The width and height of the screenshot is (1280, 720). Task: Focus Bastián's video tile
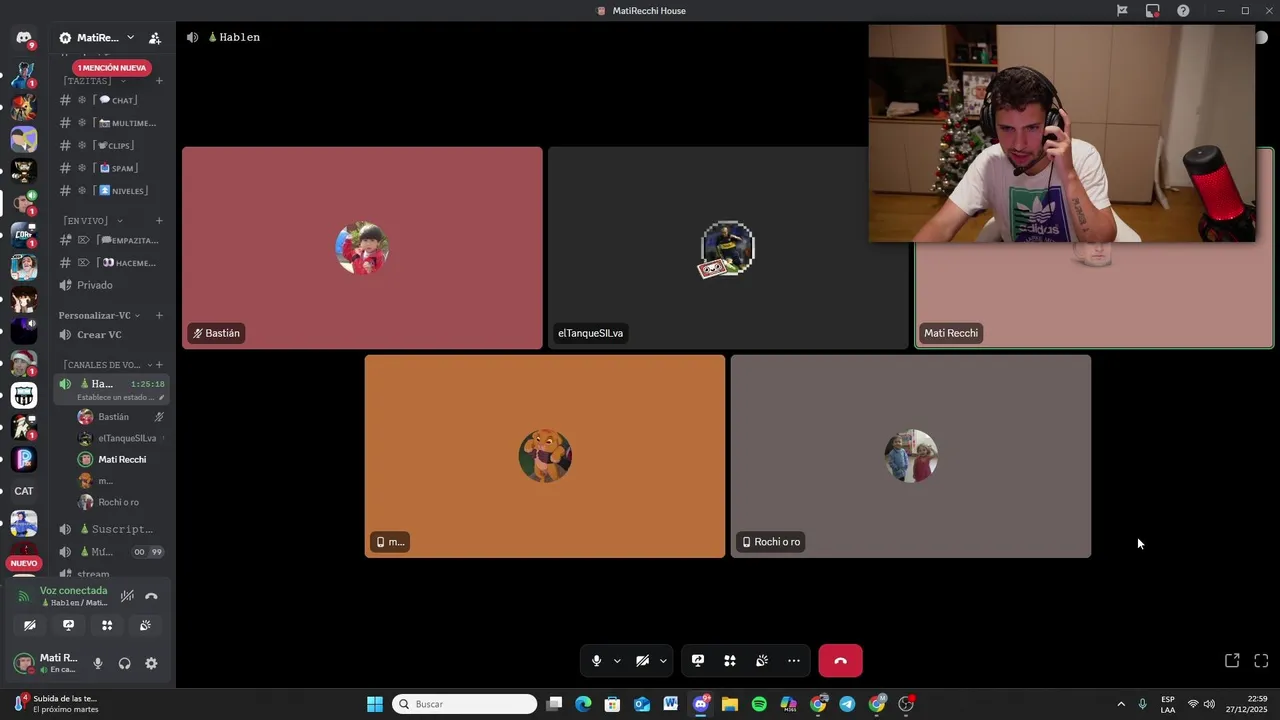pos(362,248)
